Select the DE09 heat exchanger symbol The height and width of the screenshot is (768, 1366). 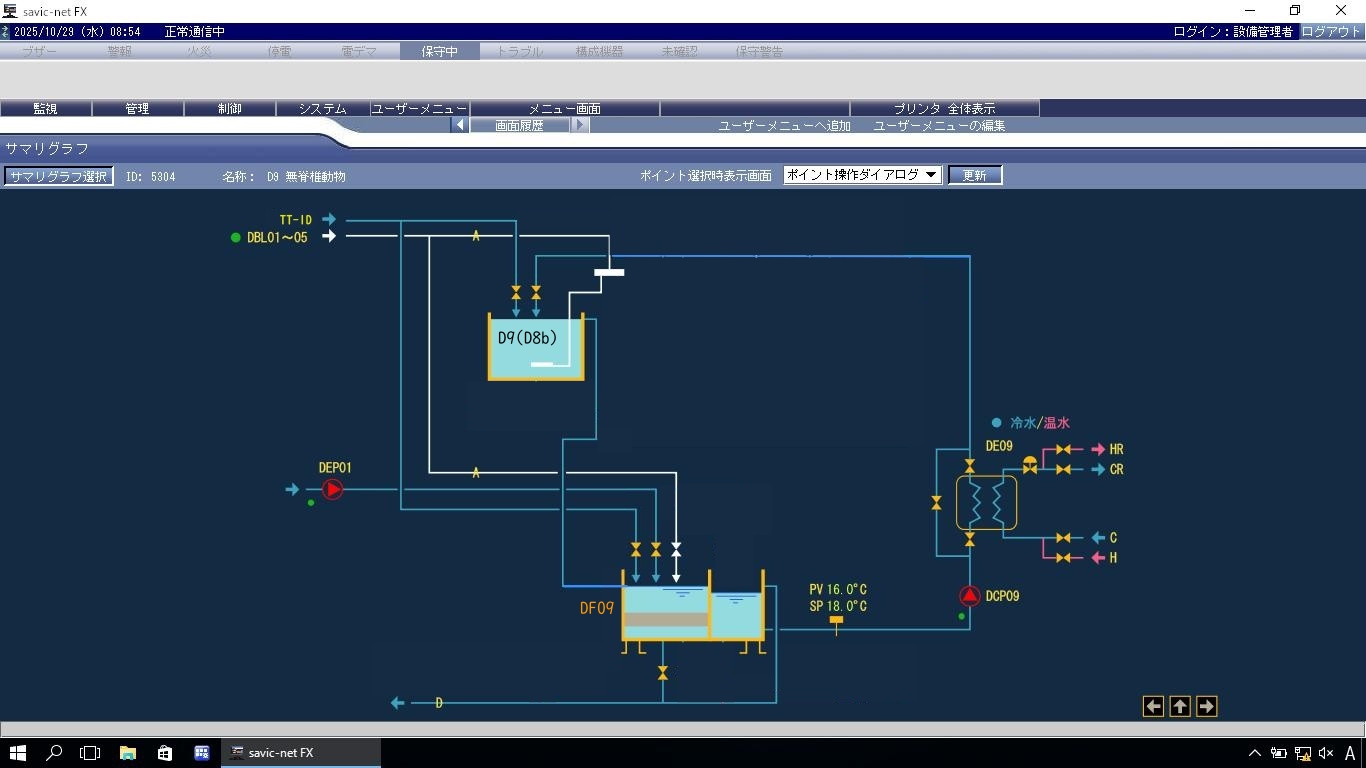pyautogui.click(x=986, y=502)
